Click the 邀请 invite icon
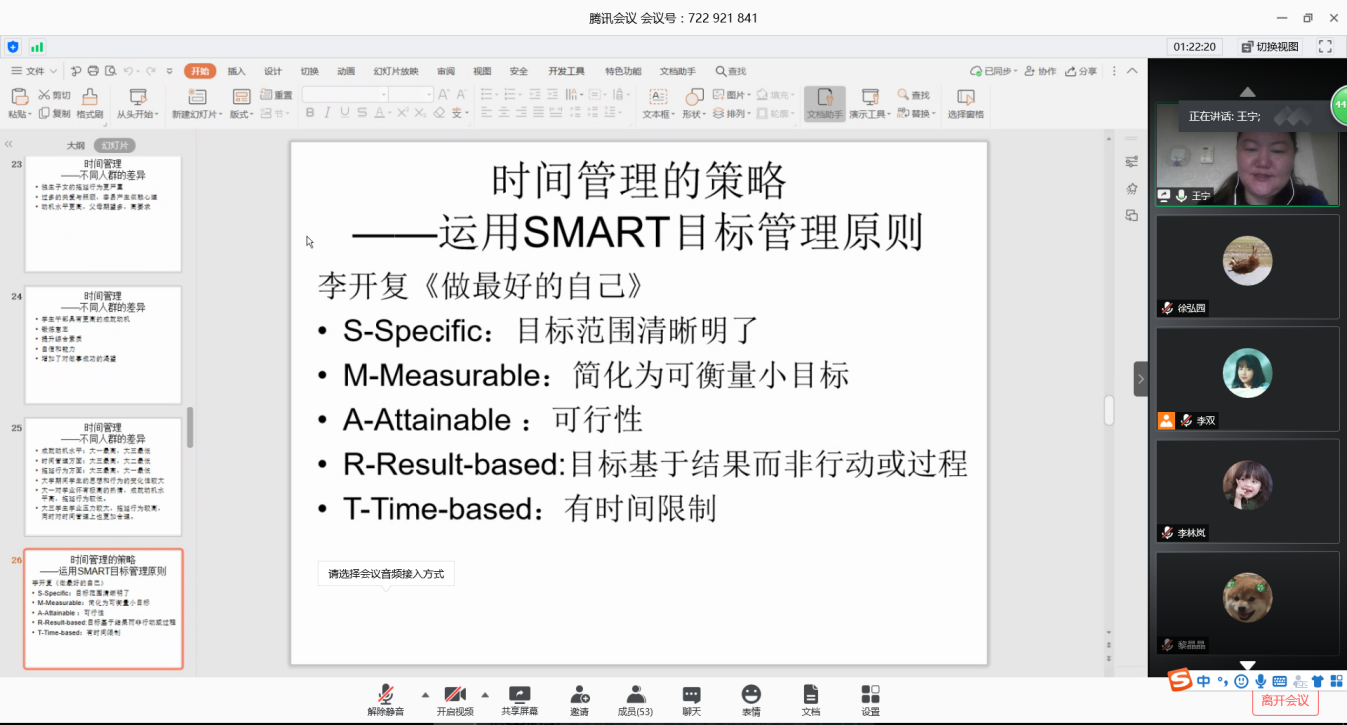 (x=579, y=700)
